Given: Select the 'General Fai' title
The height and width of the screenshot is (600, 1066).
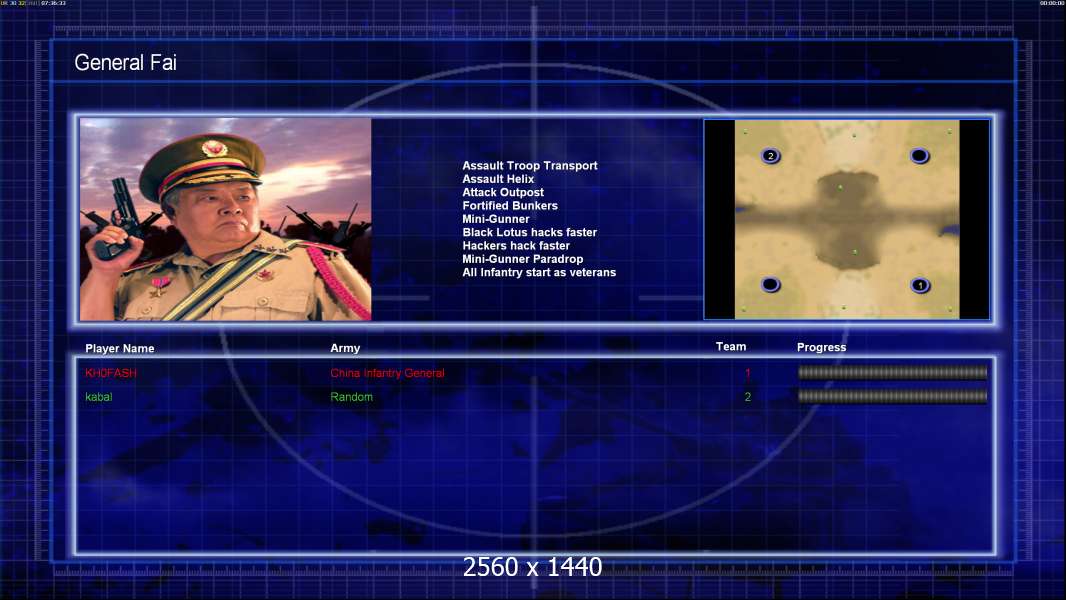Looking at the screenshot, I should pos(125,63).
